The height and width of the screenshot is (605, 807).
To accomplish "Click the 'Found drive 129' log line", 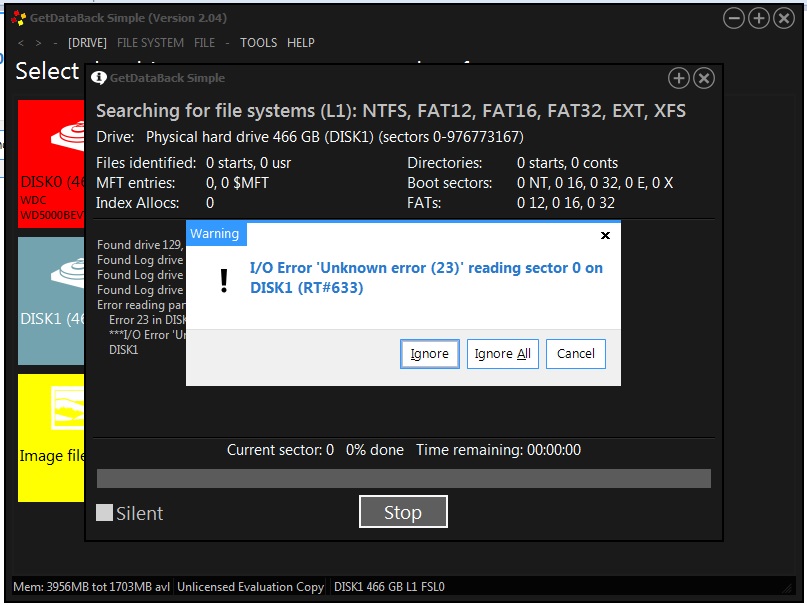I will click(140, 245).
